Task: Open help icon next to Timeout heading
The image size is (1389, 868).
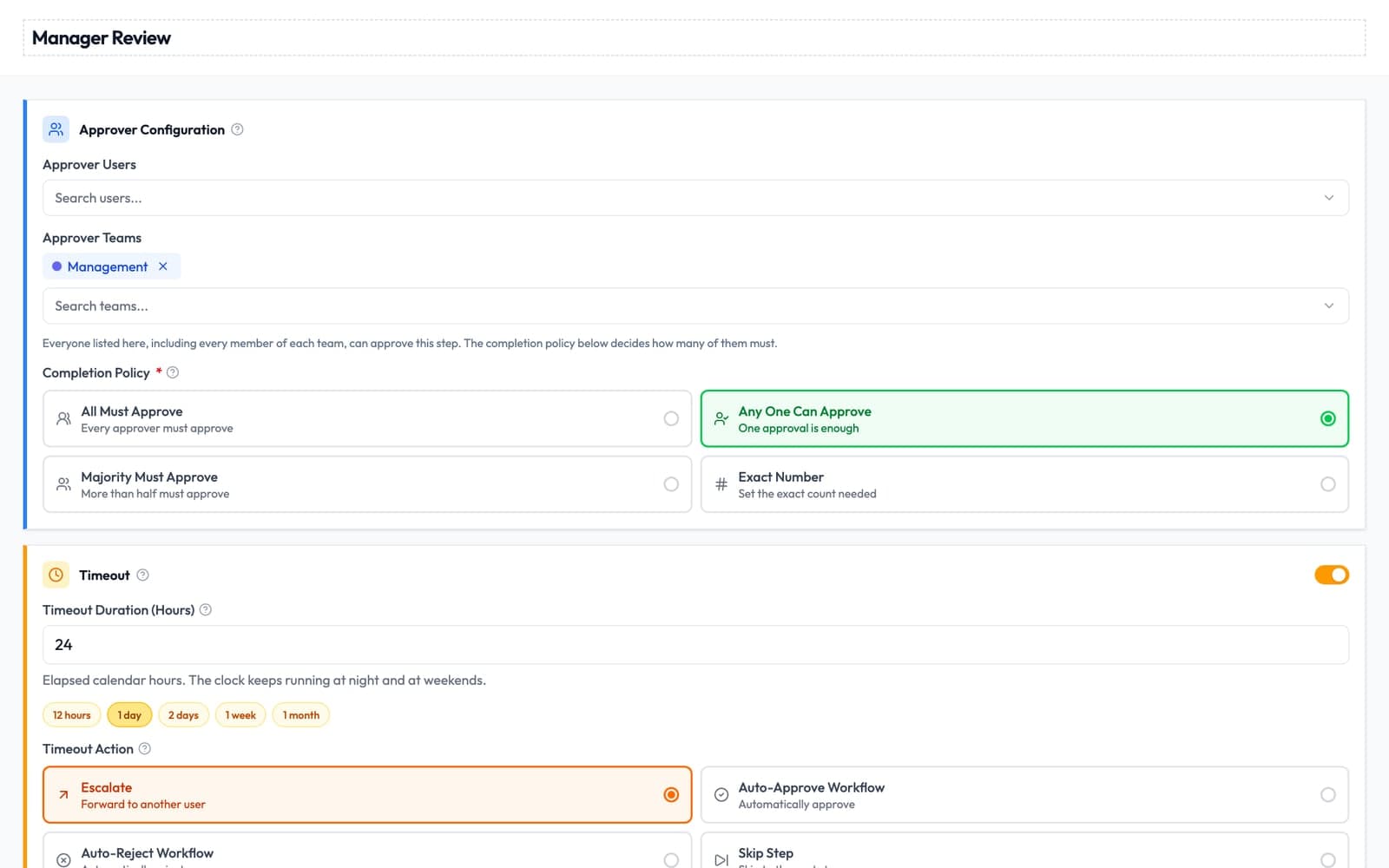Action: coord(143,575)
